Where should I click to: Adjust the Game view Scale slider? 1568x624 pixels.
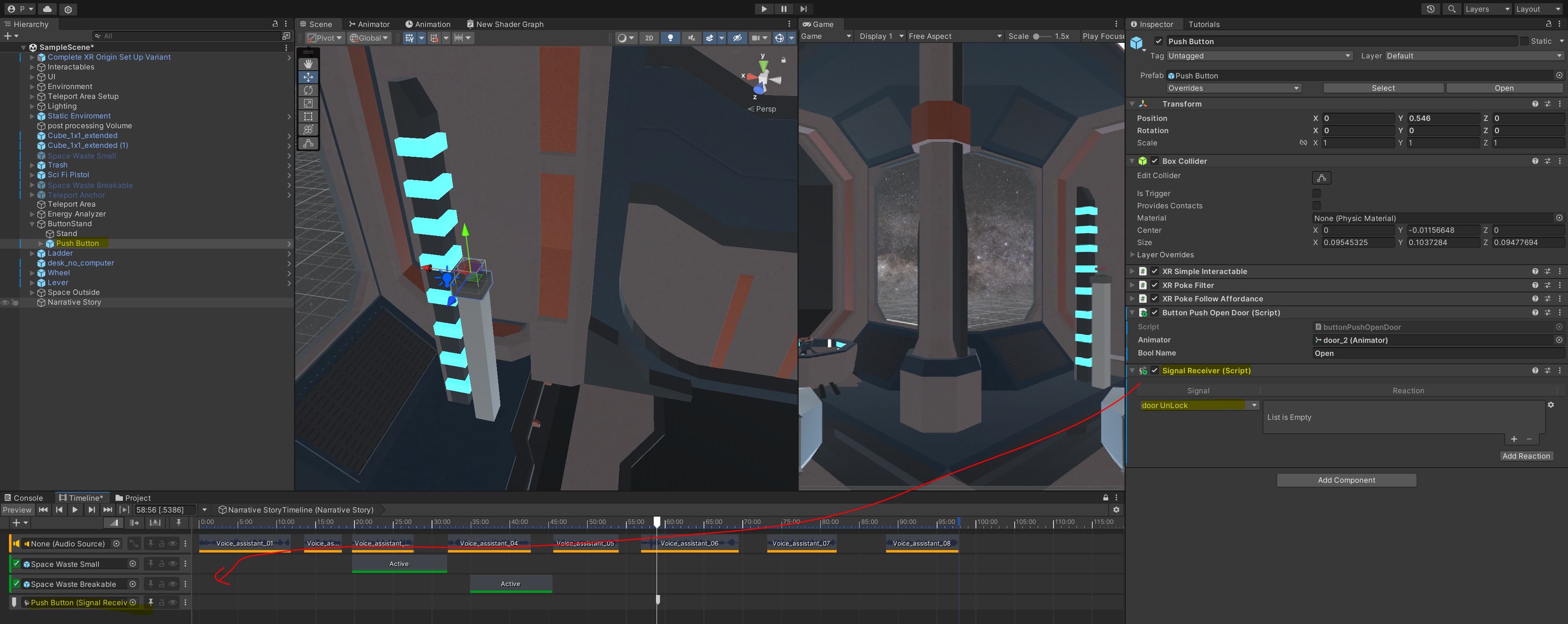(1036, 36)
